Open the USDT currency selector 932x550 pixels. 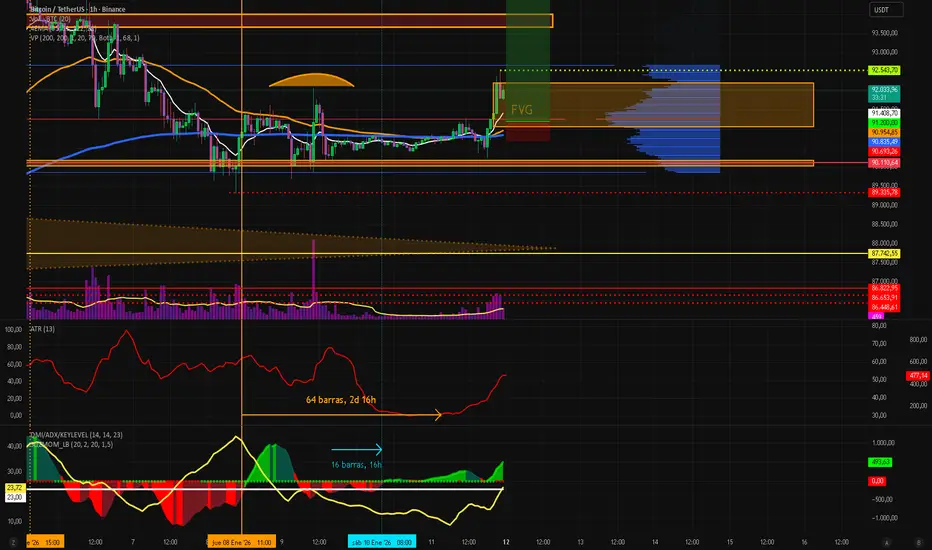click(x=886, y=10)
